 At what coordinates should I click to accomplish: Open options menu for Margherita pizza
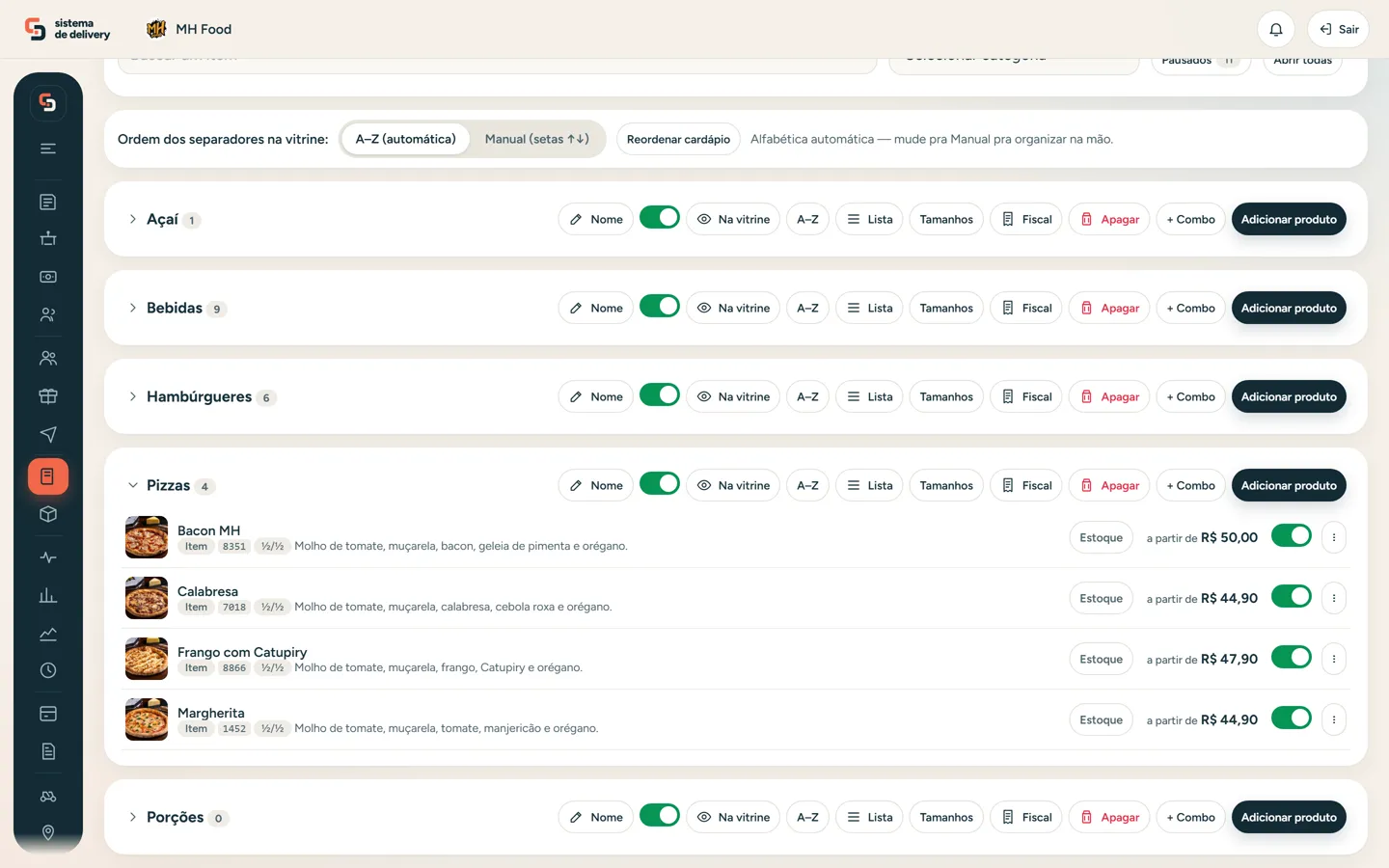(x=1334, y=719)
